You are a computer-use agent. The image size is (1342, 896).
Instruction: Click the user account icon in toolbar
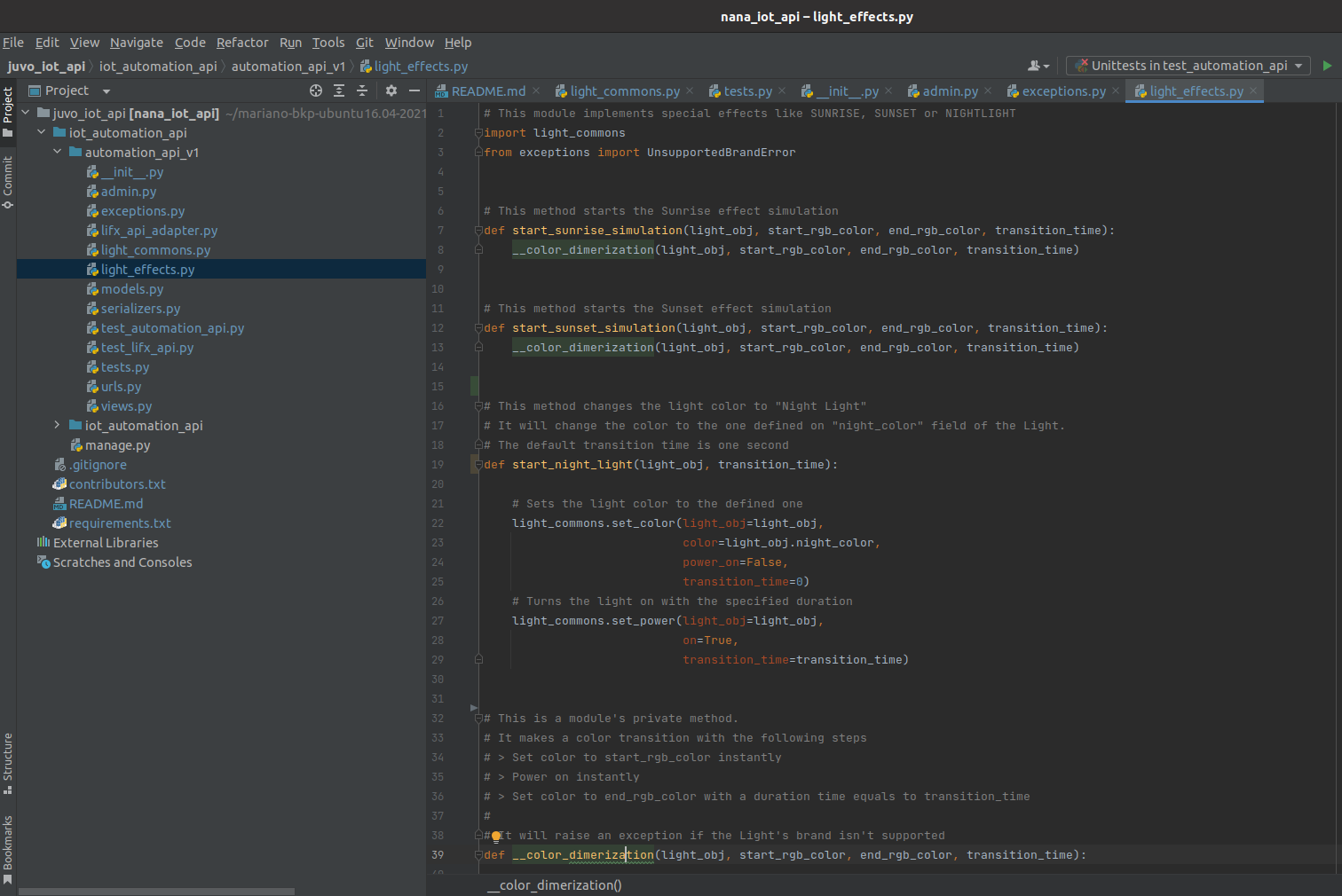(x=1037, y=66)
